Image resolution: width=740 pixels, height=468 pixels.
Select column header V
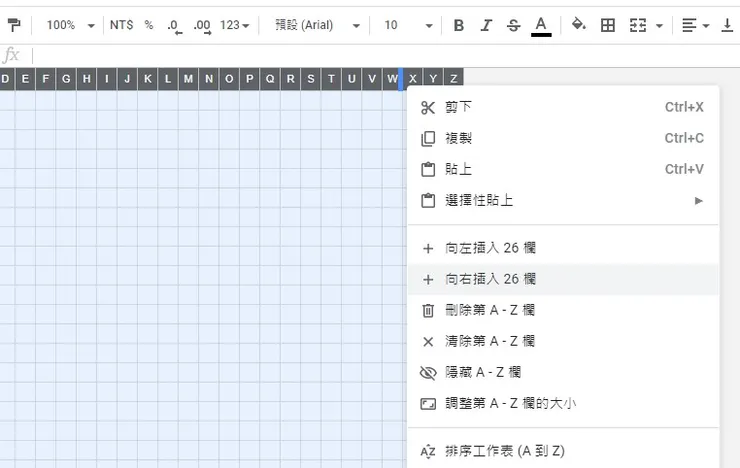372,79
